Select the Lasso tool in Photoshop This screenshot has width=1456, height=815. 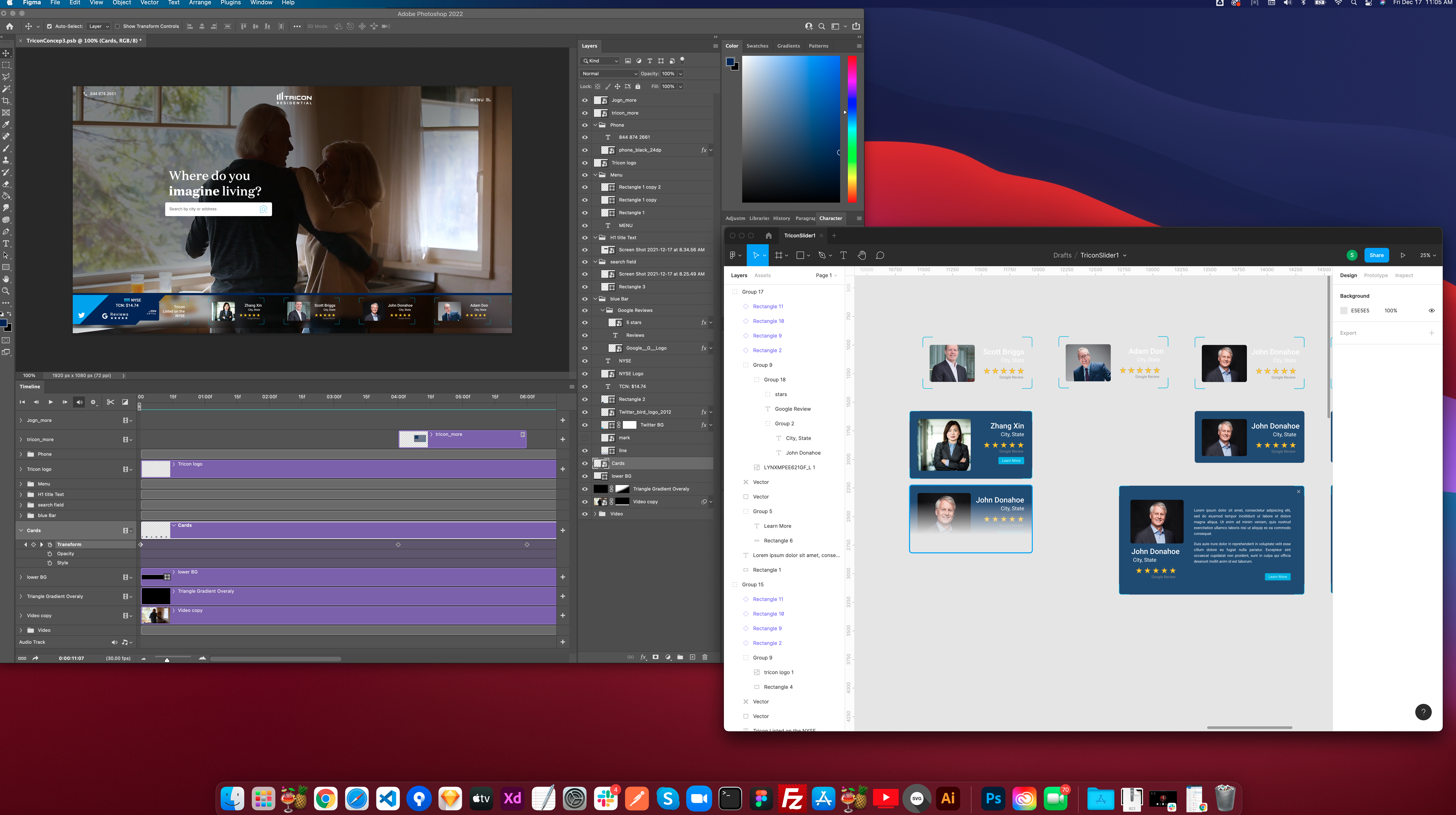tap(6, 77)
